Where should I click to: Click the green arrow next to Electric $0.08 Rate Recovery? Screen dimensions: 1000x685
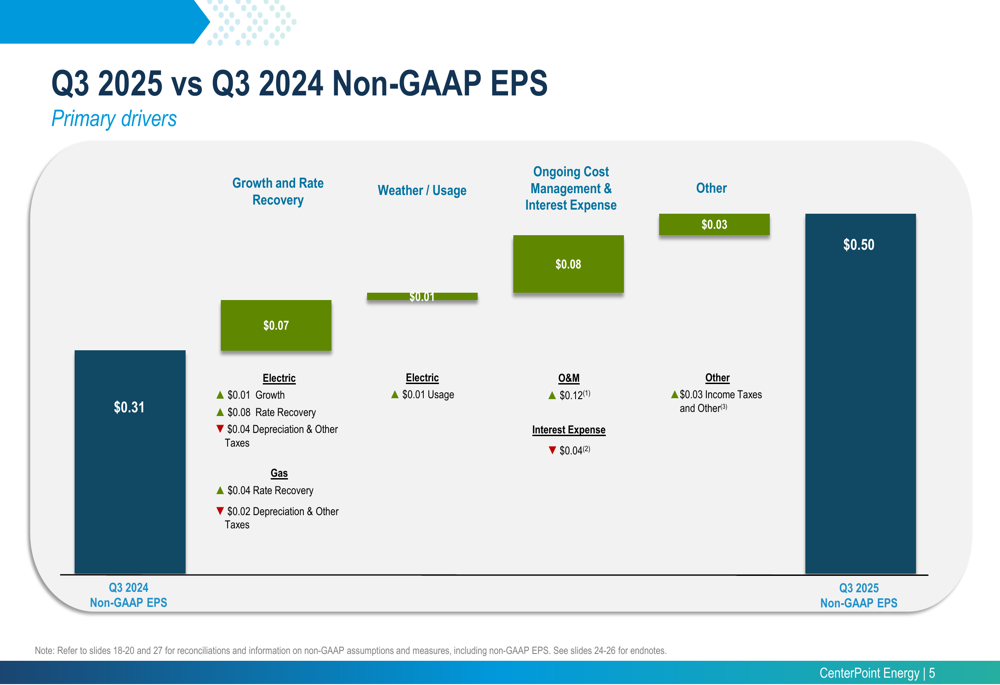220,412
